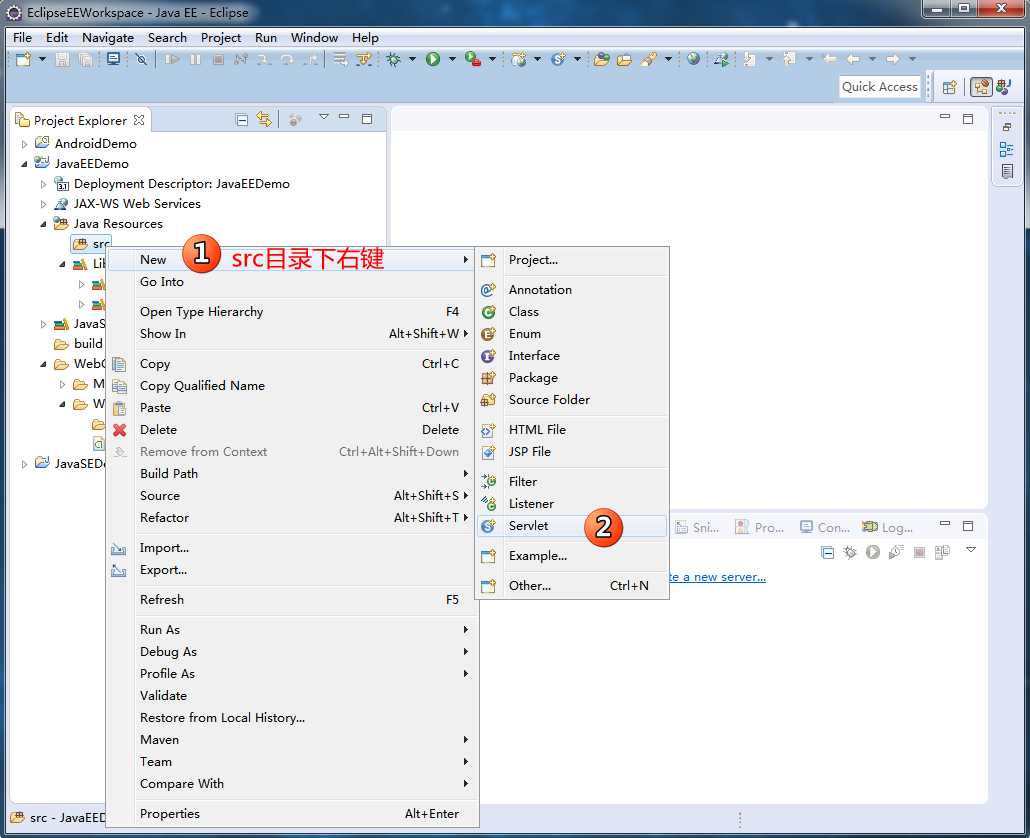Minimize the bottom Servers panel
Screen dimensions: 1030x838
pos(945,523)
